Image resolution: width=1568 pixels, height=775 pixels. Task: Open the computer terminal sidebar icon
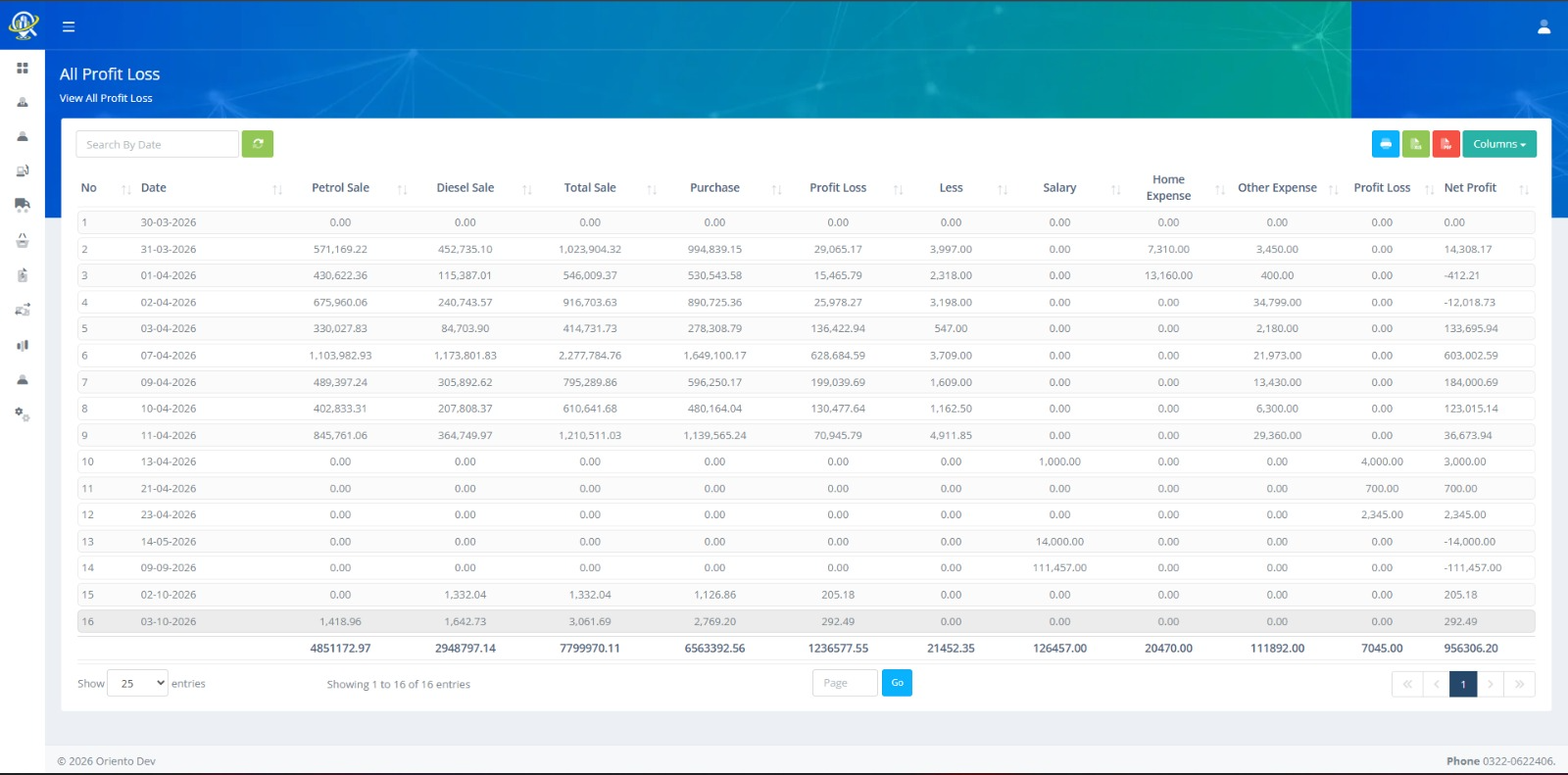pos(23,171)
